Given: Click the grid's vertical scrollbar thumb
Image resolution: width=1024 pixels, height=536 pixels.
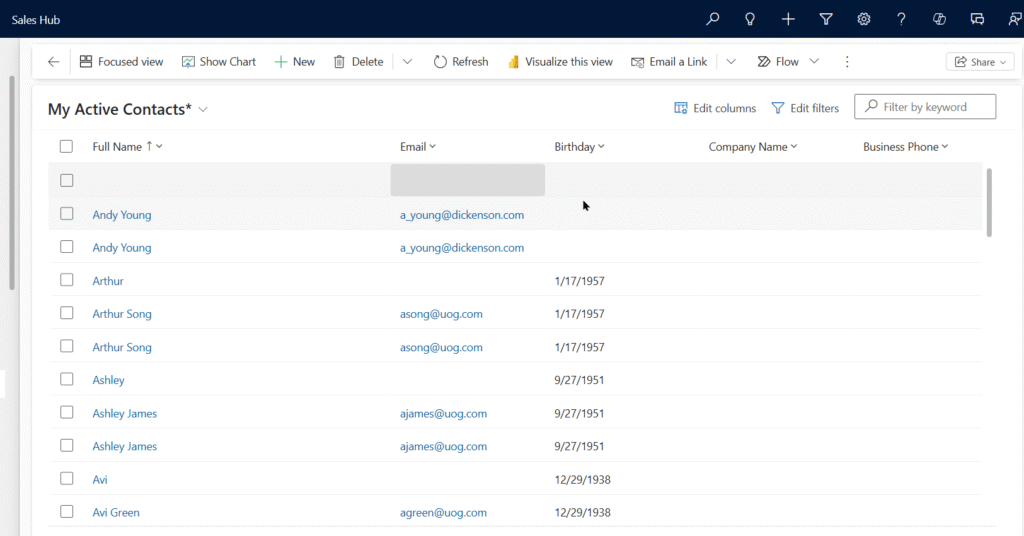Looking at the screenshot, I should (x=989, y=202).
